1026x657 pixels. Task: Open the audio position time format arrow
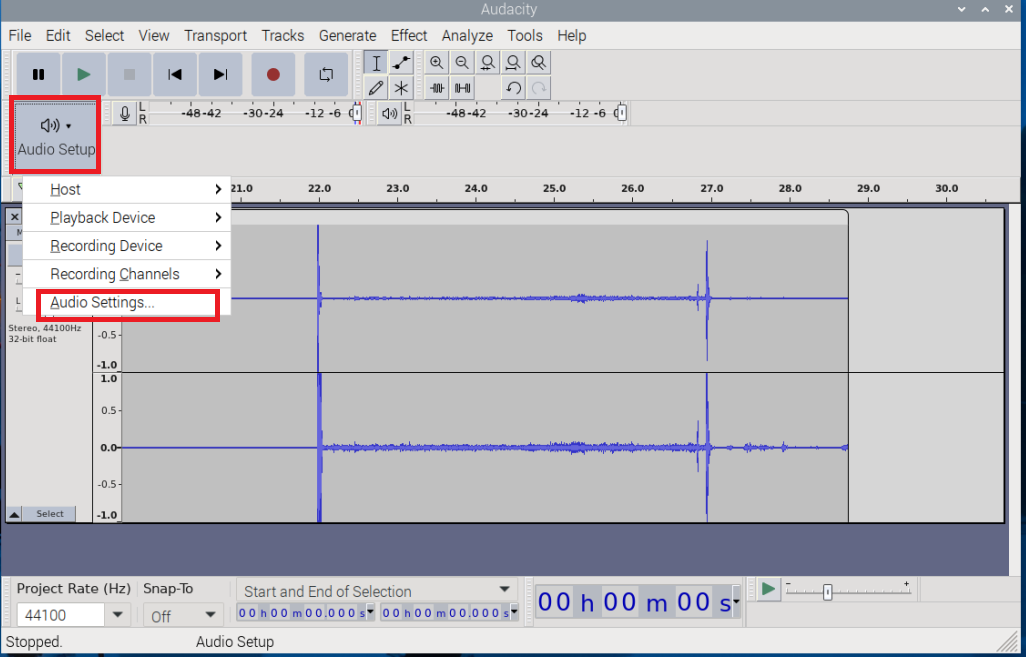(x=736, y=602)
